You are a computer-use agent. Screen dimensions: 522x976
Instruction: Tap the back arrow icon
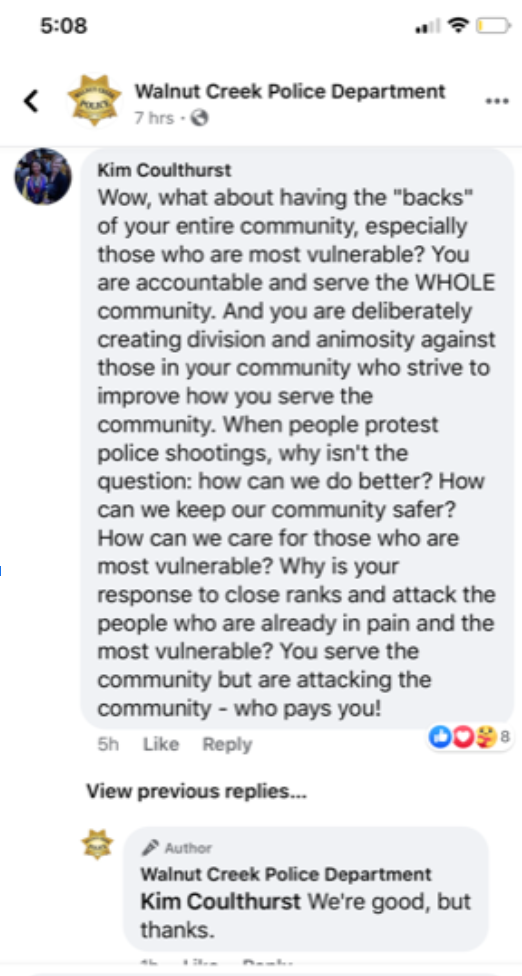tap(31, 101)
